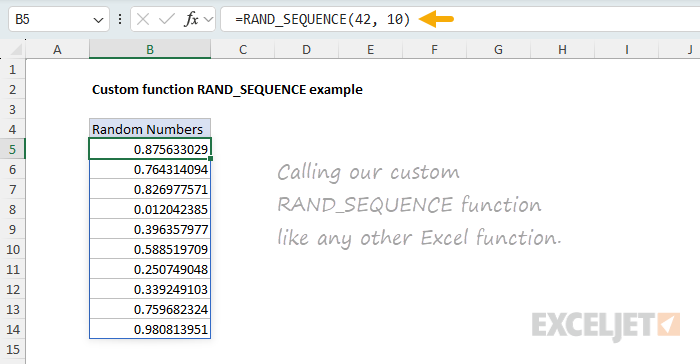Click cell containing 0.764314094
Screen dimensions: 700x364
150,169
